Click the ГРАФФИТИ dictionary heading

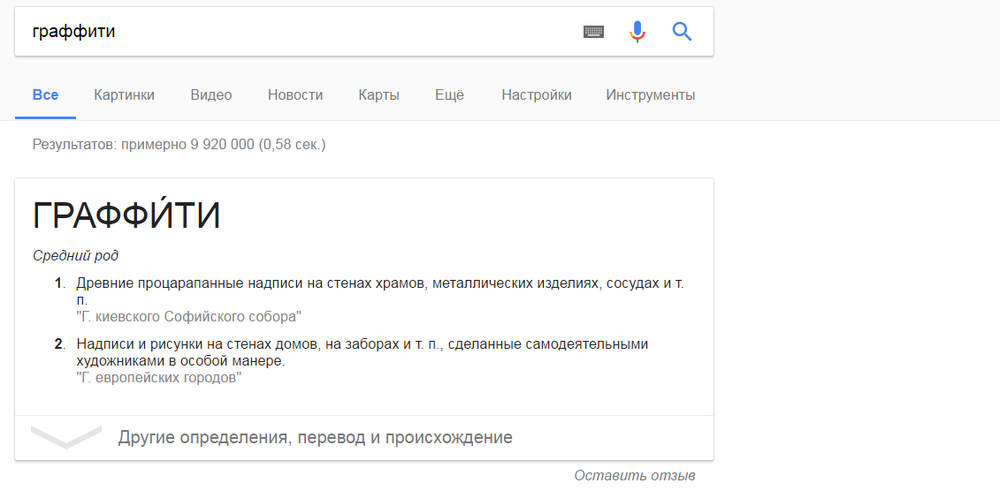point(127,217)
